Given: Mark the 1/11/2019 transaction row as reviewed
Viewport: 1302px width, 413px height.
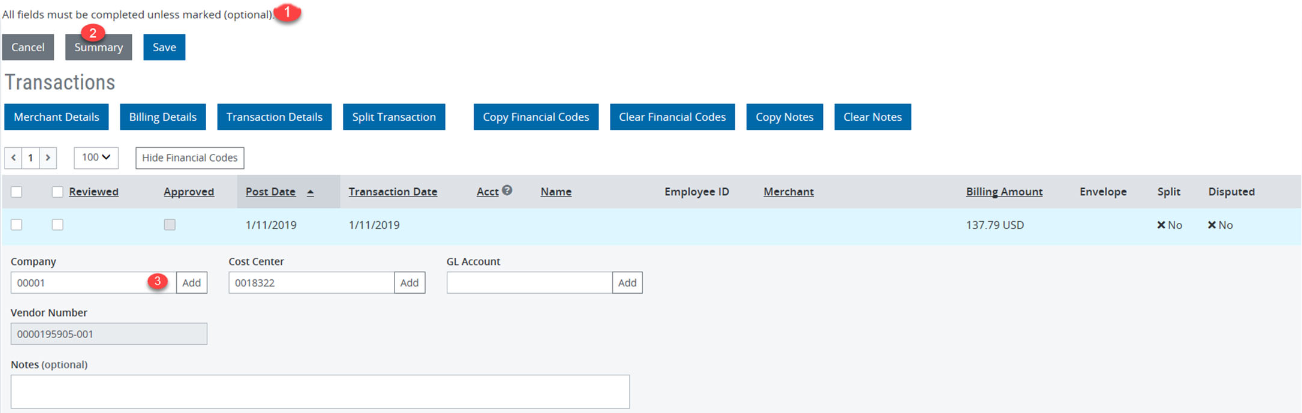Looking at the screenshot, I should click(x=57, y=225).
